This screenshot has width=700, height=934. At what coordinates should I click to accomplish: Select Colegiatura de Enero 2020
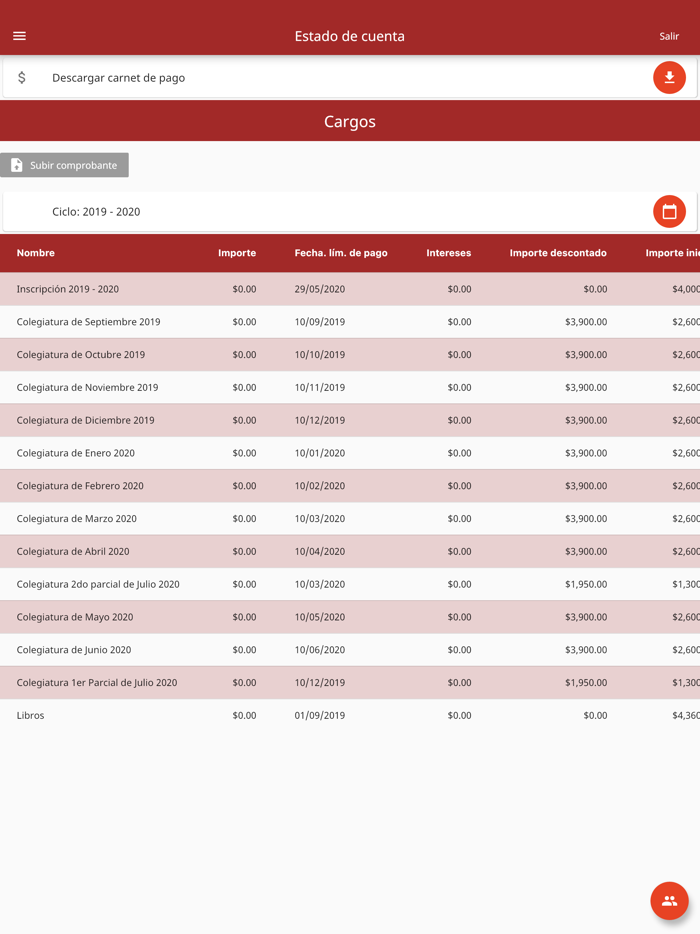[350, 453]
